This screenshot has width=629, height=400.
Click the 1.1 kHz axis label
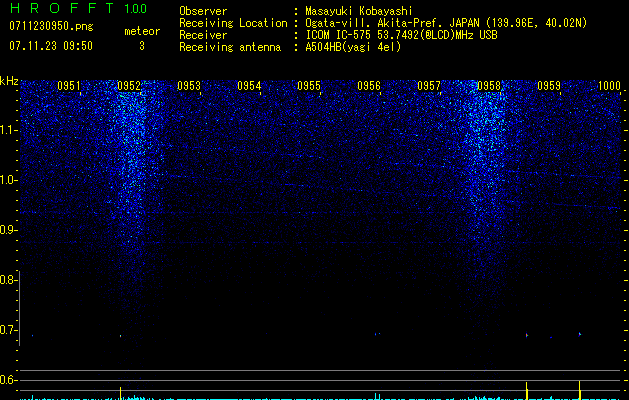tap(9, 130)
